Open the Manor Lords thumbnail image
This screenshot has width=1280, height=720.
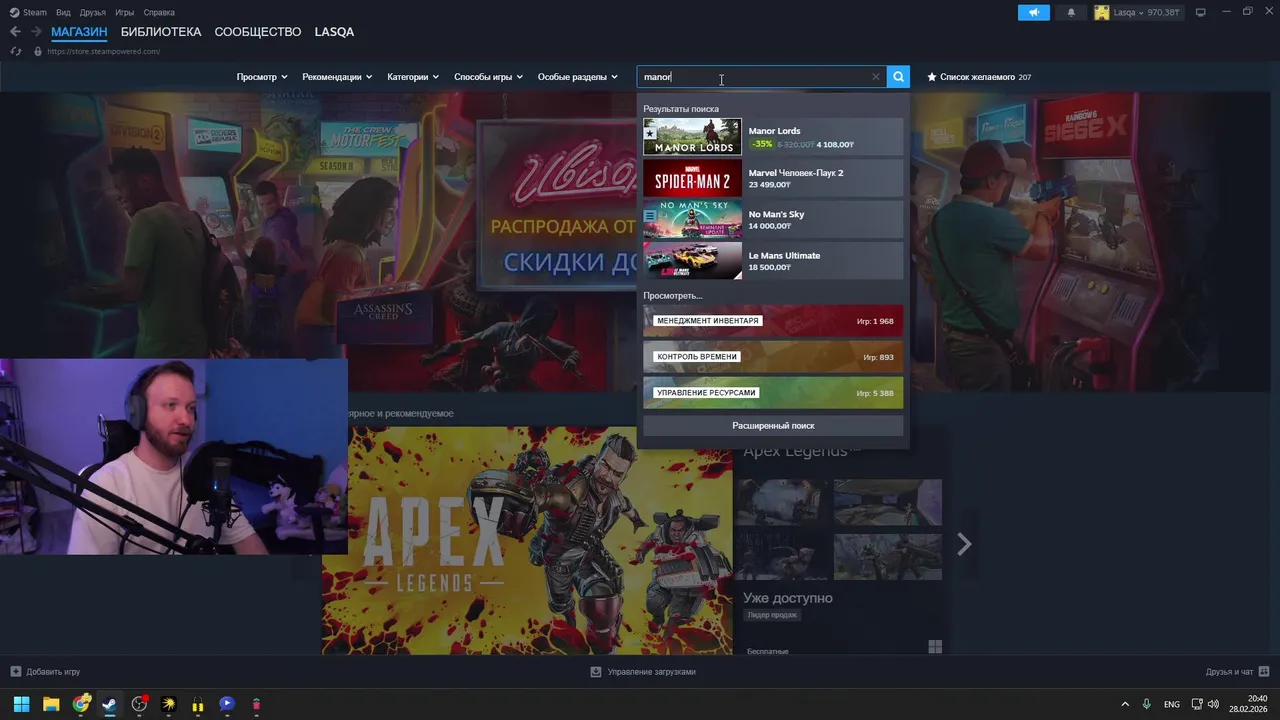[x=692, y=137]
